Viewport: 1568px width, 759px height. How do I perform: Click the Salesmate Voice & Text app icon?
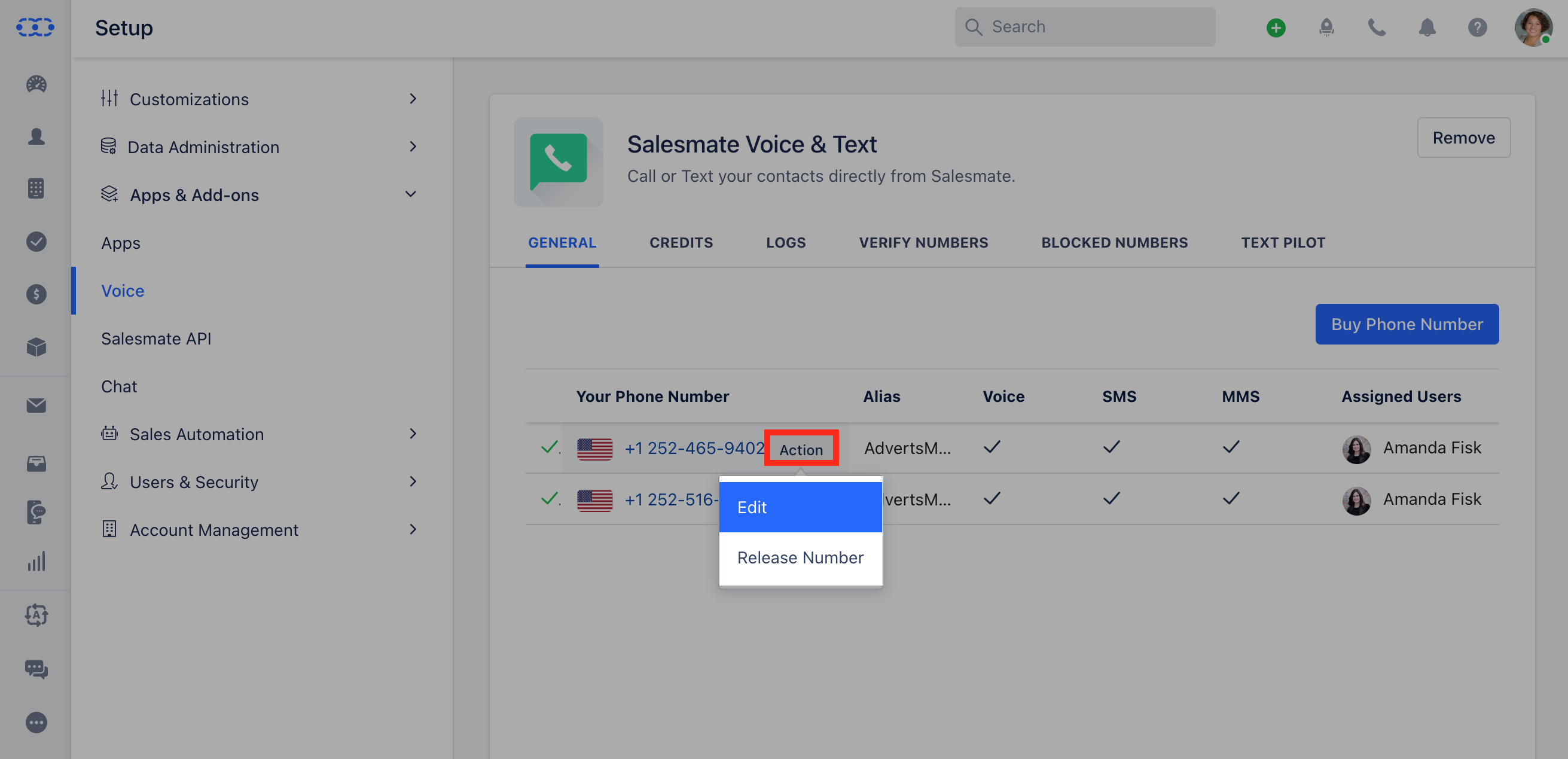[x=558, y=162]
